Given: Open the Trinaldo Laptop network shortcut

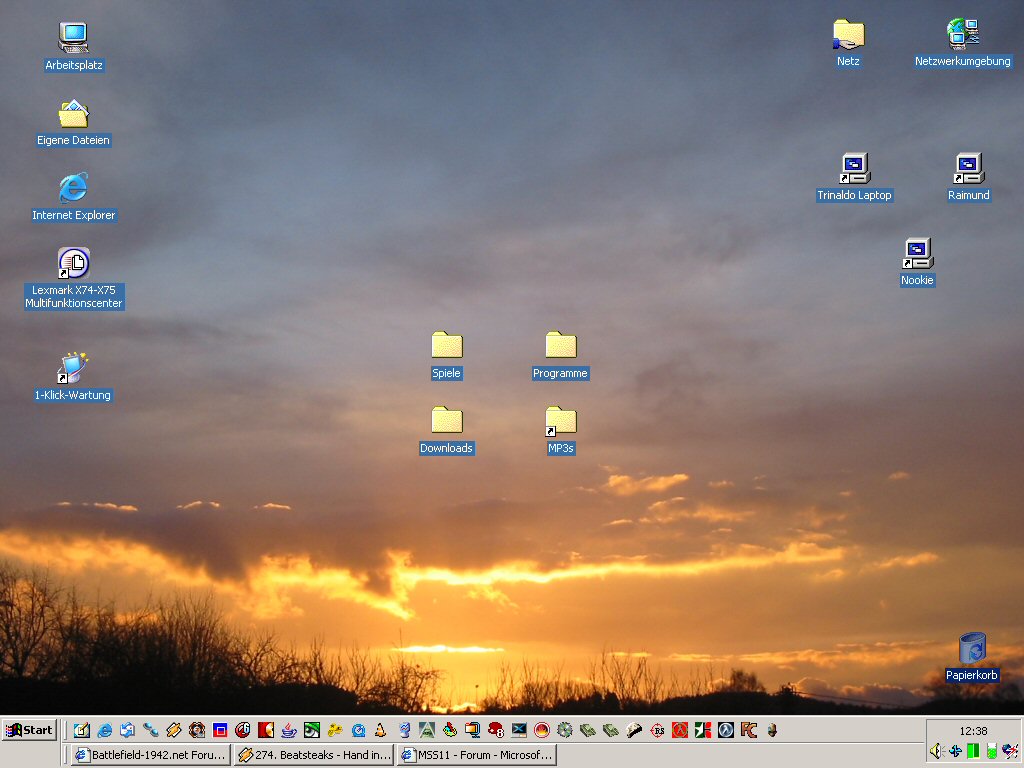Looking at the screenshot, I should 854,169.
